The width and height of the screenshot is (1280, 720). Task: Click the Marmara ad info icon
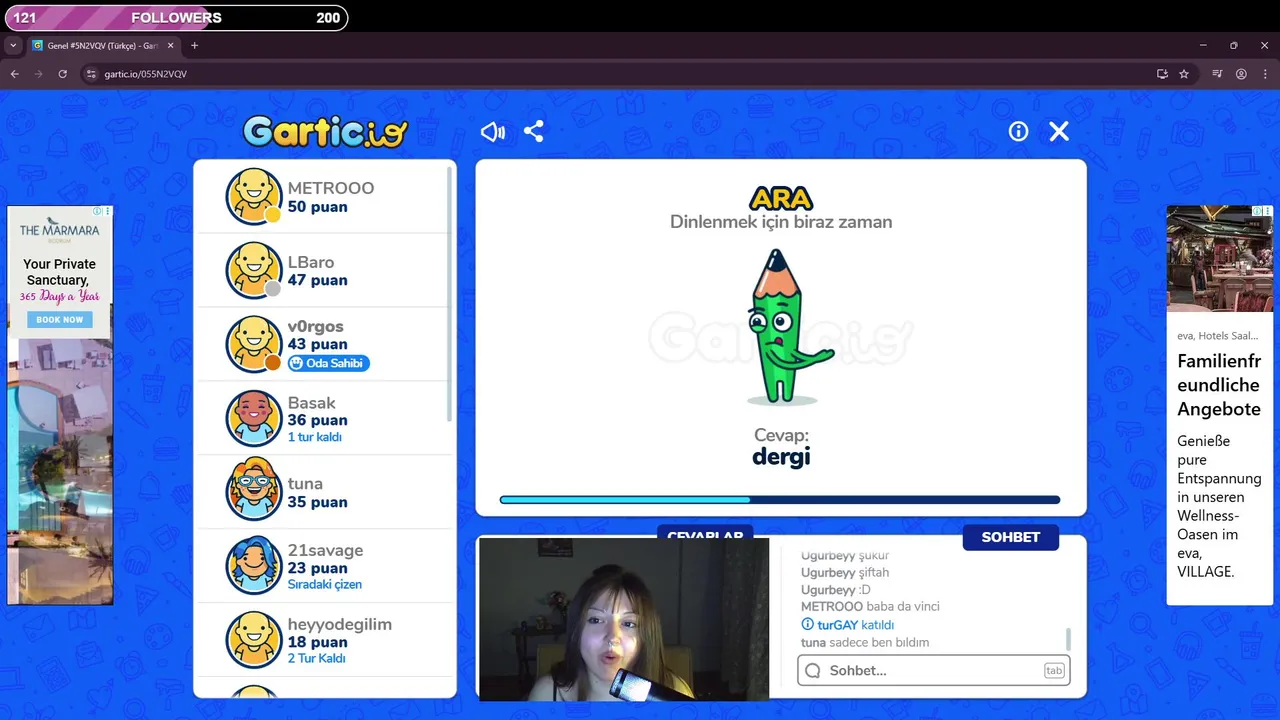(97, 212)
